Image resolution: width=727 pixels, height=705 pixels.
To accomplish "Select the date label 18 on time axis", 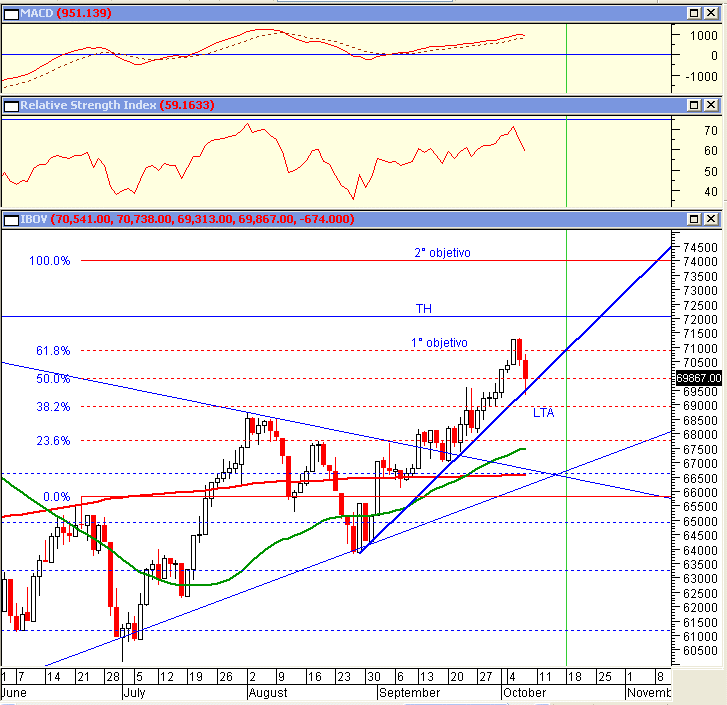I will (574, 677).
